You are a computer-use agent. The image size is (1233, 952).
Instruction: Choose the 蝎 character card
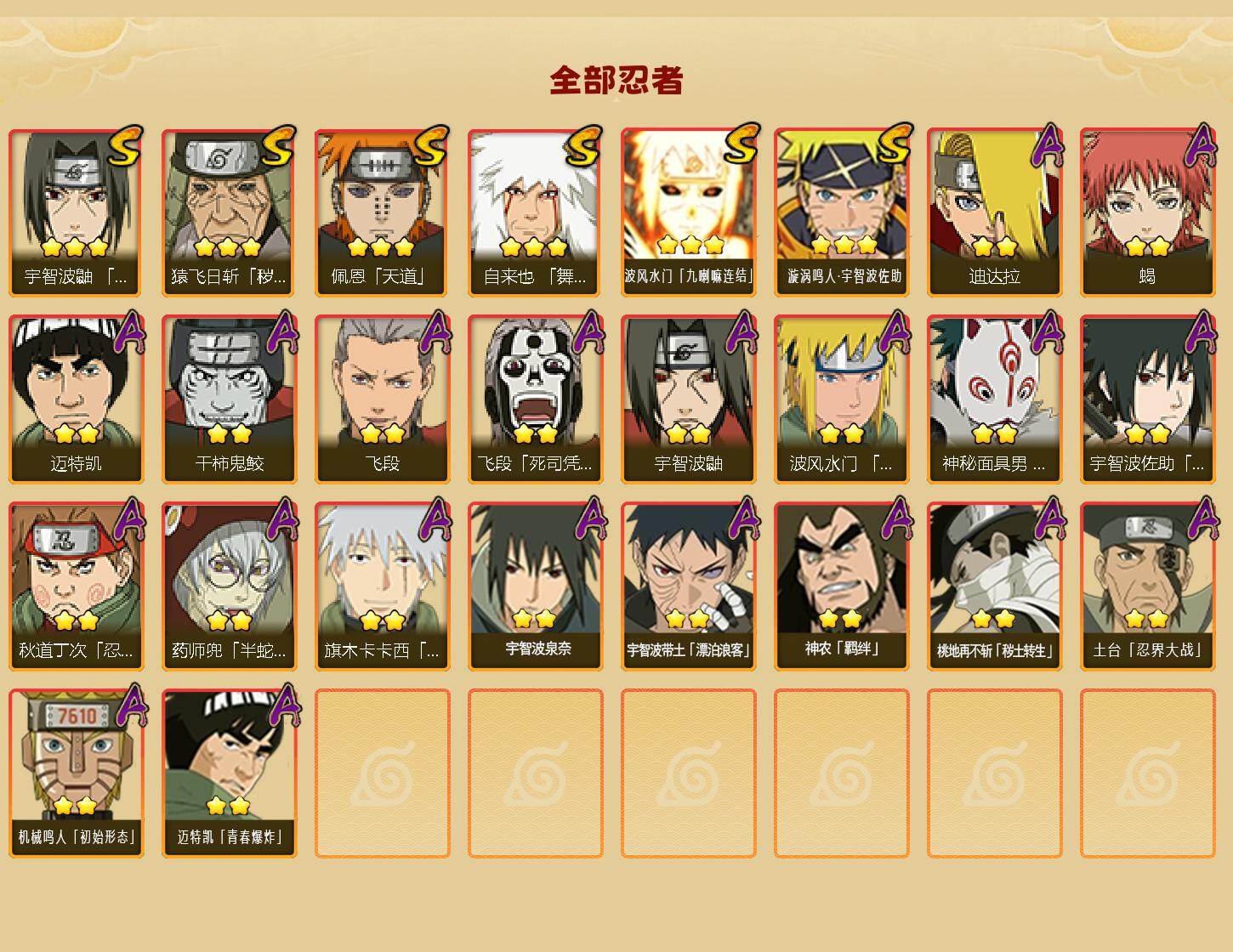coord(1147,212)
